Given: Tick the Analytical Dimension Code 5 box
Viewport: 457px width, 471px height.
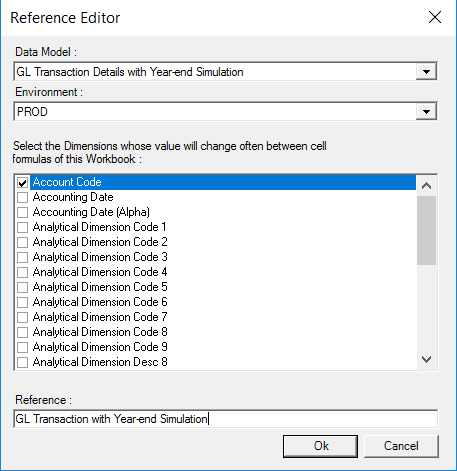Looking at the screenshot, I should tap(22, 288).
